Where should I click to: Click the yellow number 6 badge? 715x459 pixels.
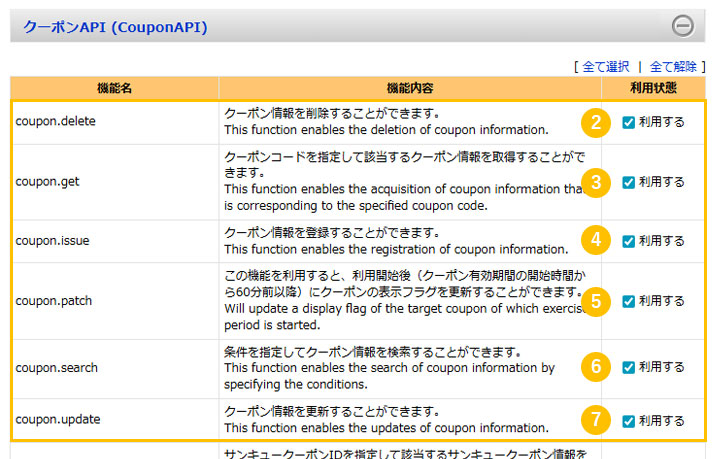coord(596,367)
